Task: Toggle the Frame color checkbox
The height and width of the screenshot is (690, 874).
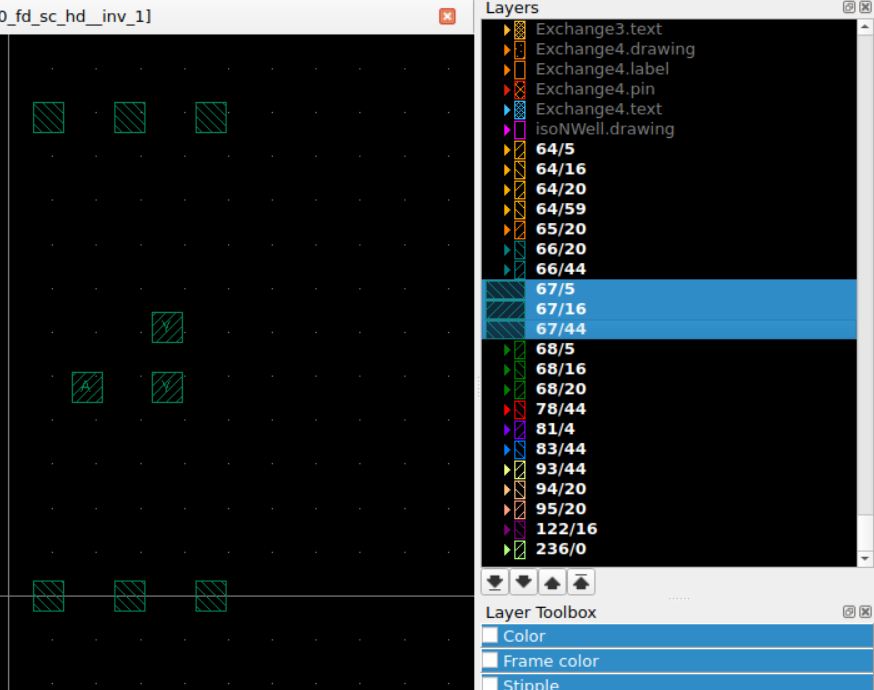Action: click(491, 660)
